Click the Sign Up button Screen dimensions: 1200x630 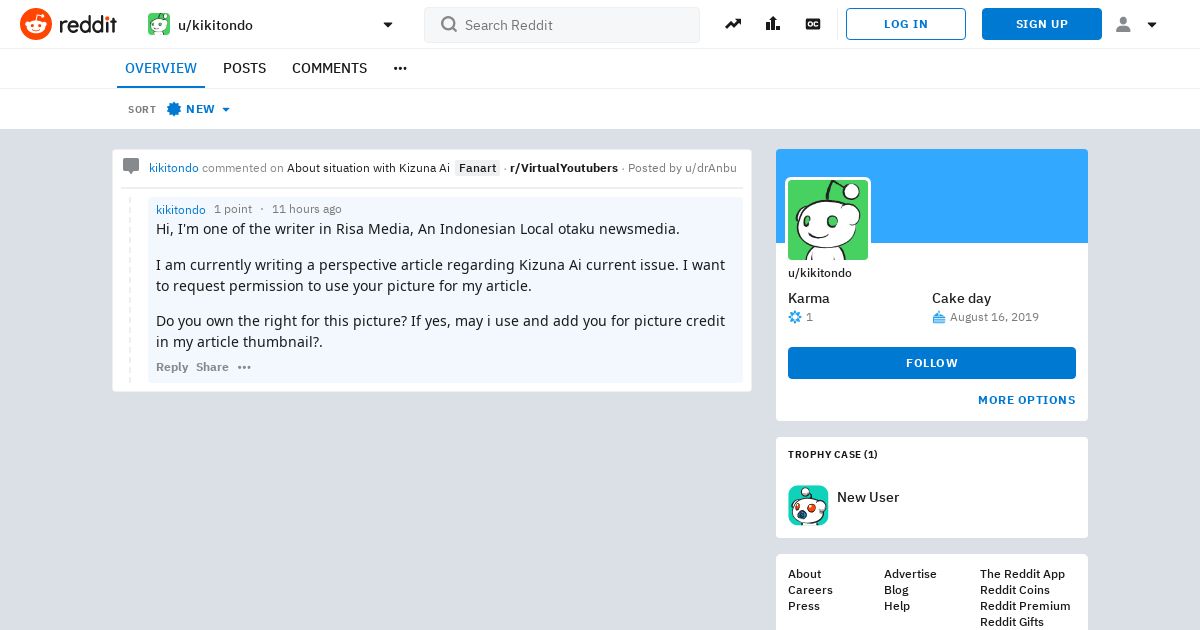tap(1042, 24)
